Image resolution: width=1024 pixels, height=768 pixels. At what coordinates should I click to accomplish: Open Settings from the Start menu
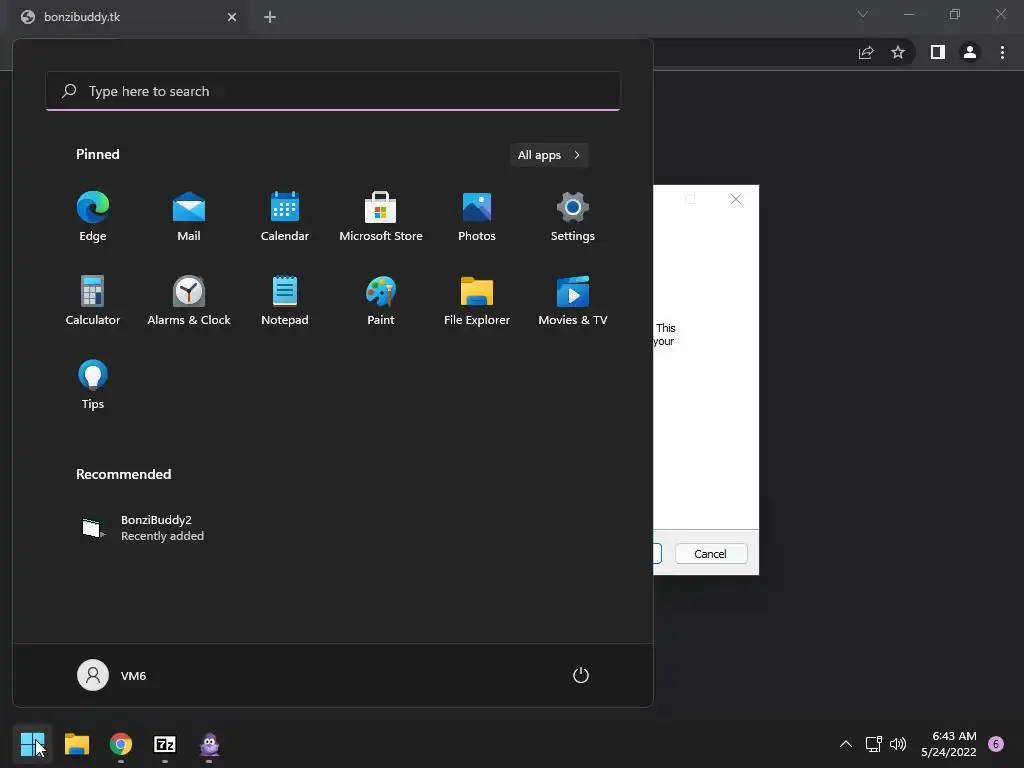(573, 217)
